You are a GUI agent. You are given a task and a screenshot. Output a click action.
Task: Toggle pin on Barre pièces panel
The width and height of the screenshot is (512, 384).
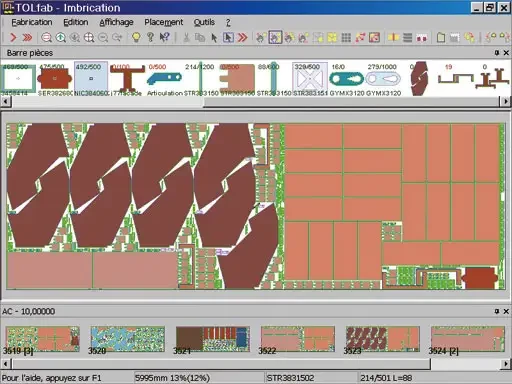(x=497, y=53)
